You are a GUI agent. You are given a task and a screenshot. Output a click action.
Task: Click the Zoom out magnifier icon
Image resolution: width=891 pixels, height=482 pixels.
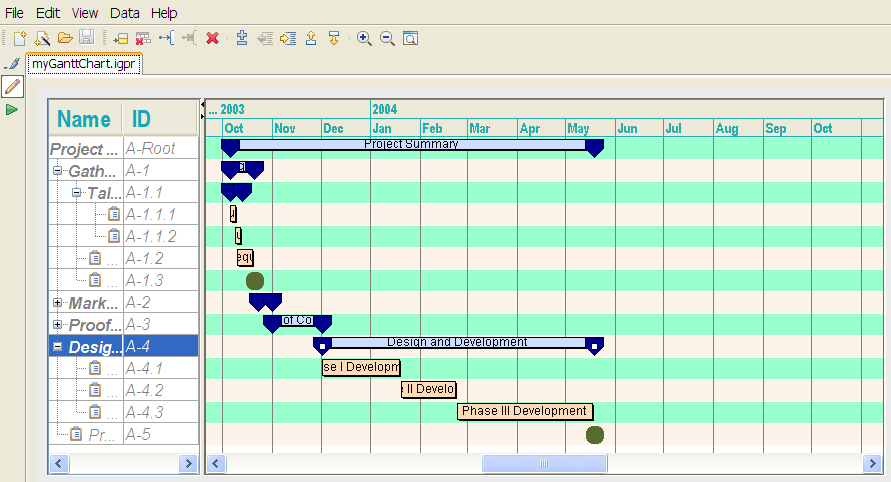click(387, 38)
